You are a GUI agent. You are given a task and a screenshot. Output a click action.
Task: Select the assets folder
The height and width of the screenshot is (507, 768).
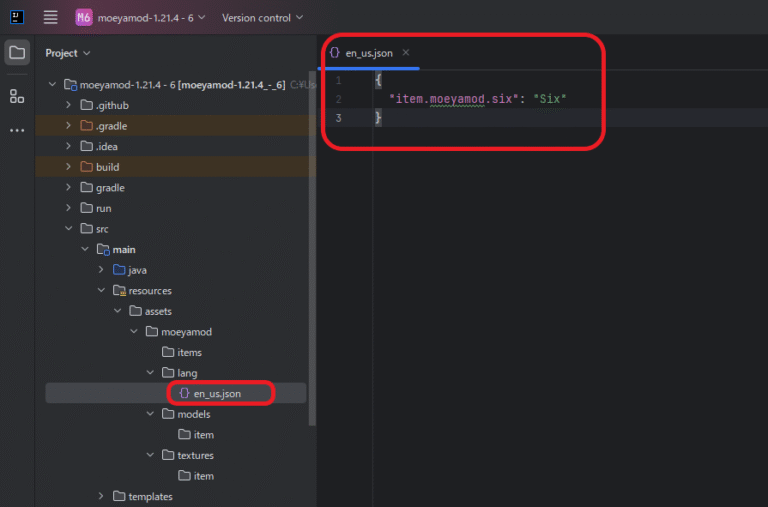150,311
